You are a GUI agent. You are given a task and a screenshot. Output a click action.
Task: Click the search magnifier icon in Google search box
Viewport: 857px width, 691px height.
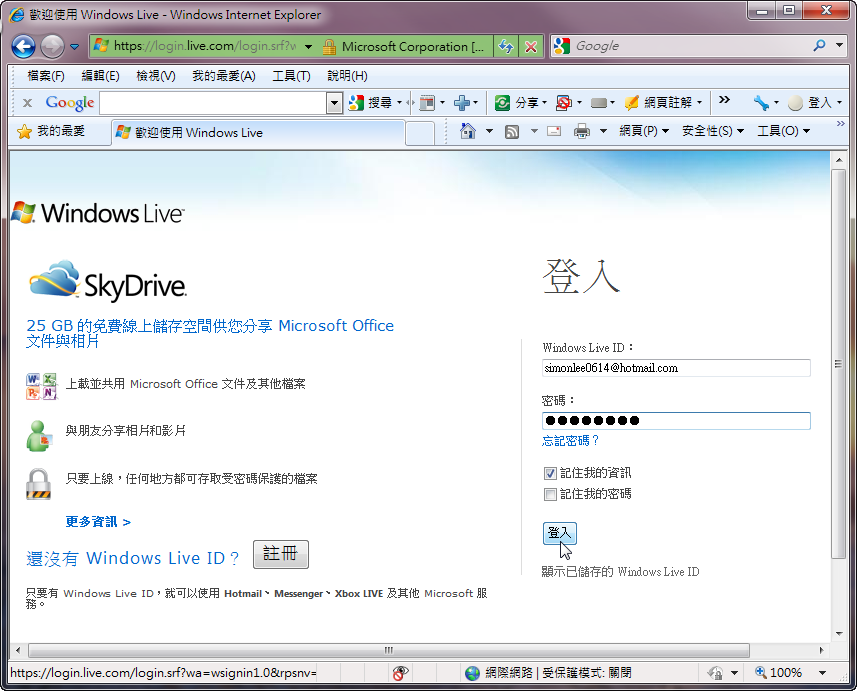point(819,45)
